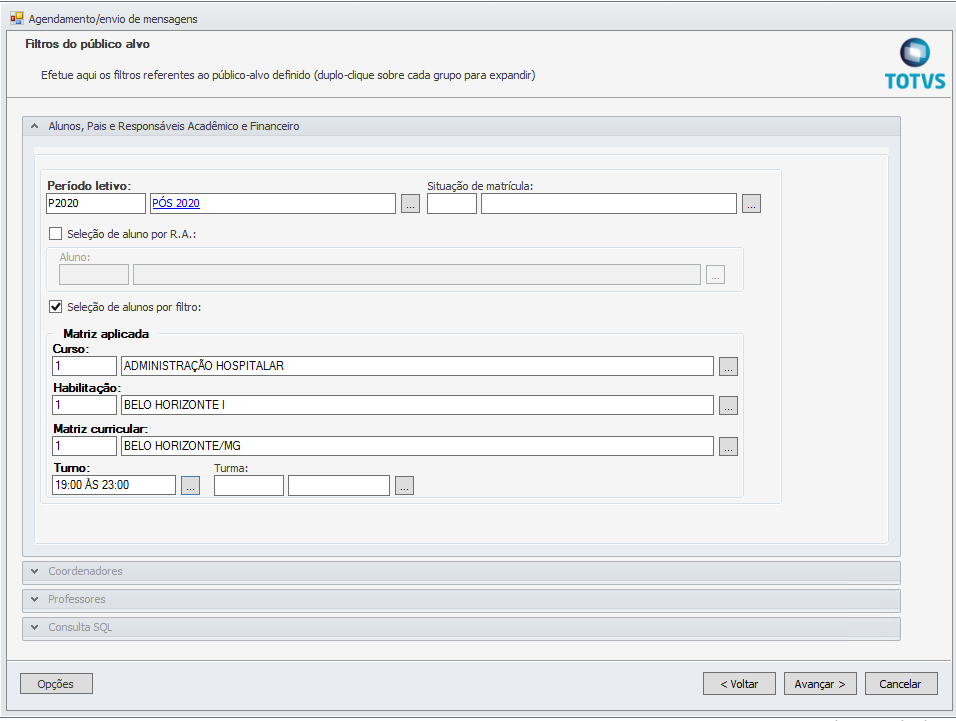
Task: Focus the Situação de matrícula code field
Action: pyautogui.click(x=452, y=204)
